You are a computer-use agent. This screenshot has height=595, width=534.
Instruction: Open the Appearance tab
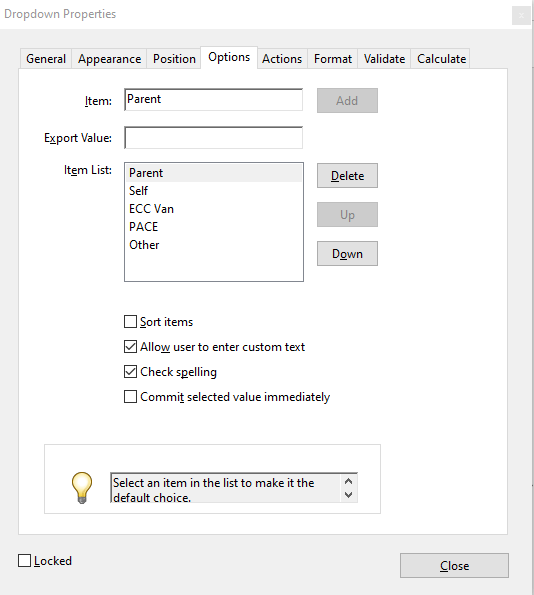coord(109,59)
